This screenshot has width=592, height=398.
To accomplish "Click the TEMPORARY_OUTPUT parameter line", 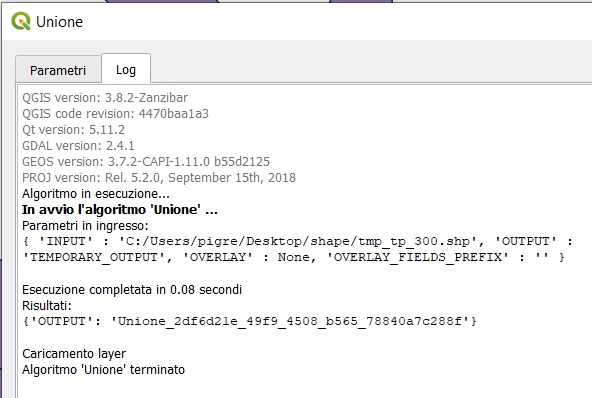I will pyautogui.click(x=293, y=257).
